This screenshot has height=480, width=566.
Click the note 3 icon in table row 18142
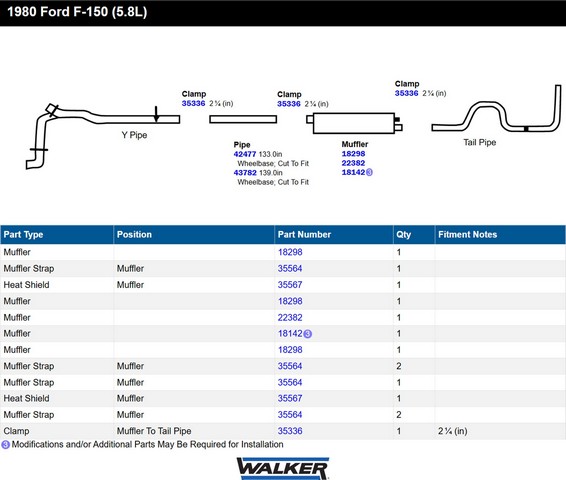tap(308, 334)
